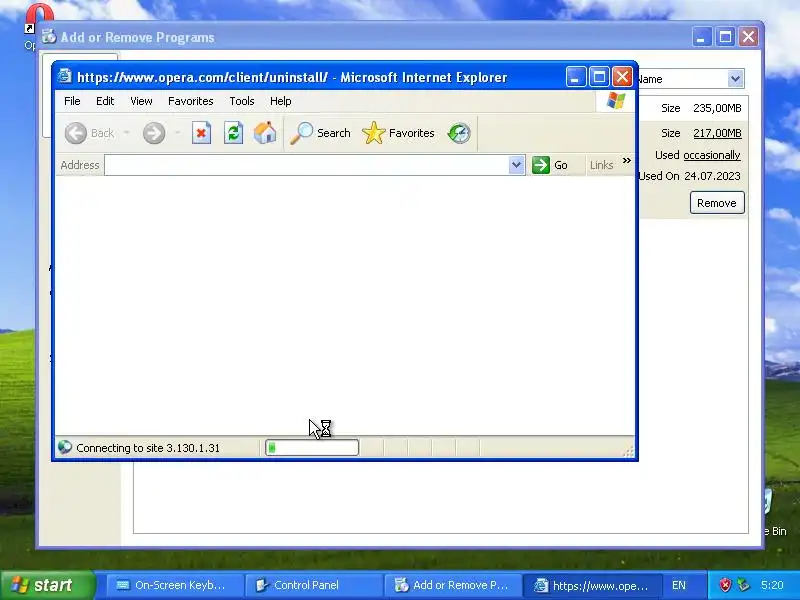The width and height of the screenshot is (800, 600).
Task: Expand the Links toolbar chevron
Action: [627, 161]
